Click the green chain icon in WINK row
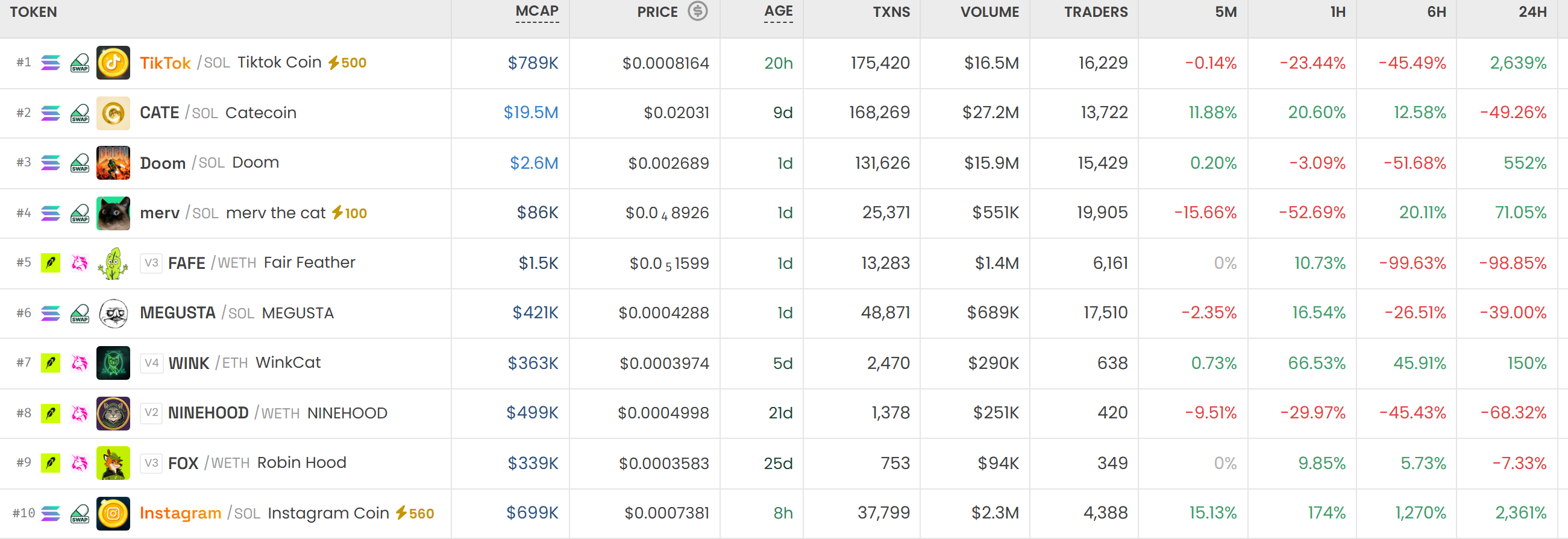 tap(51, 363)
